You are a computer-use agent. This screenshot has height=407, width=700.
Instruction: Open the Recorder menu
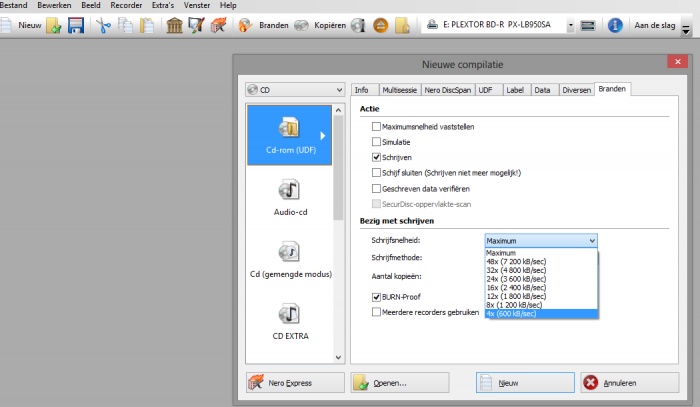(126, 5)
